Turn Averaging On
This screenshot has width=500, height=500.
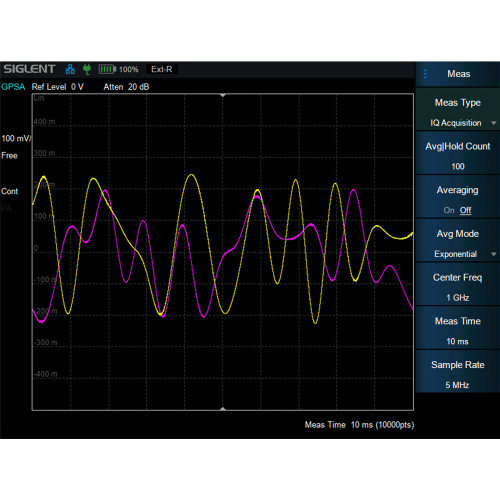(449, 210)
